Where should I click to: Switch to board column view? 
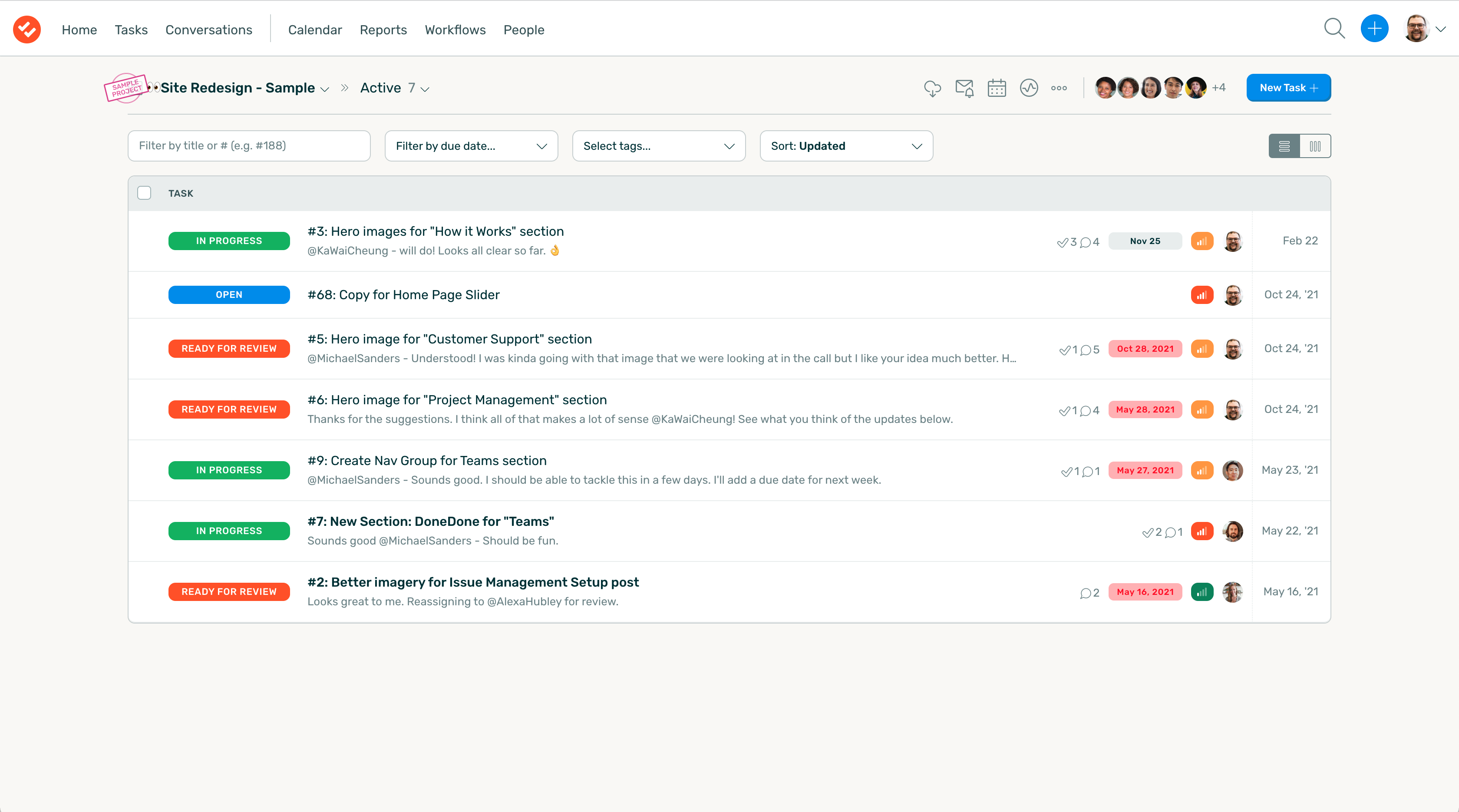[x=1315, y=146]
